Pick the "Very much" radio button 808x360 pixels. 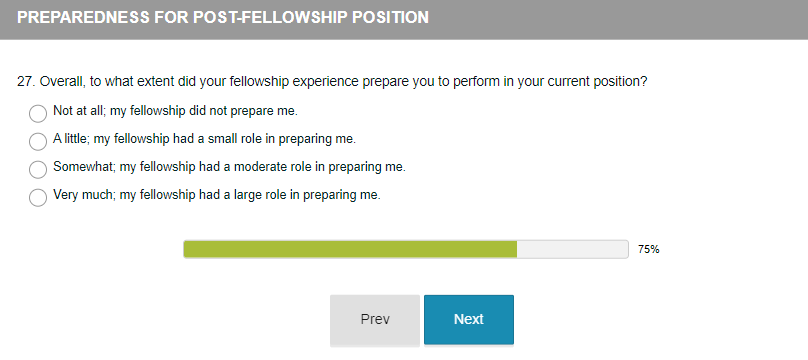(x=38, y=197)
